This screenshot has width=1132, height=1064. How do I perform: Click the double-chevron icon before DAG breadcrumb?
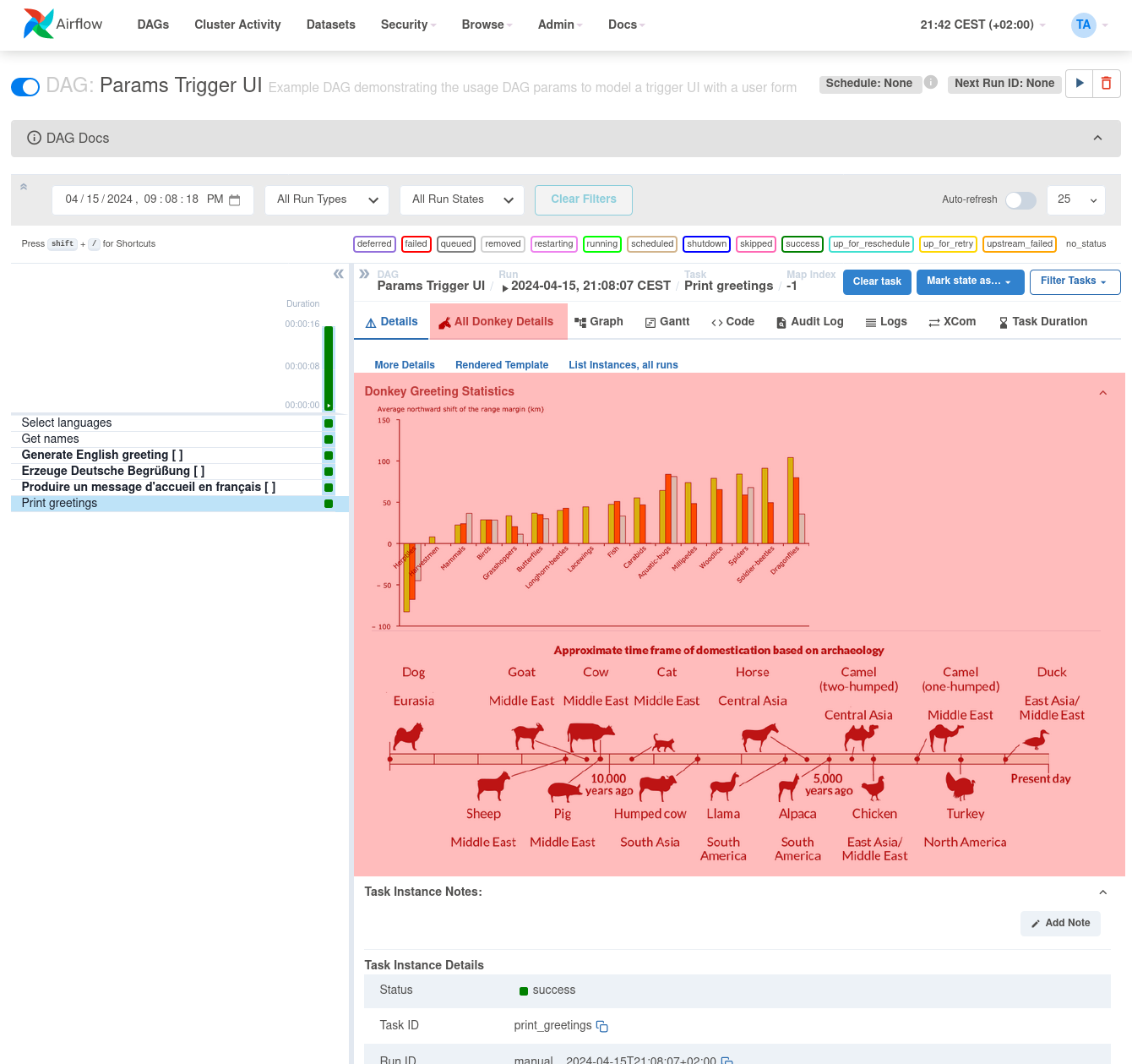tap(364, 274)
